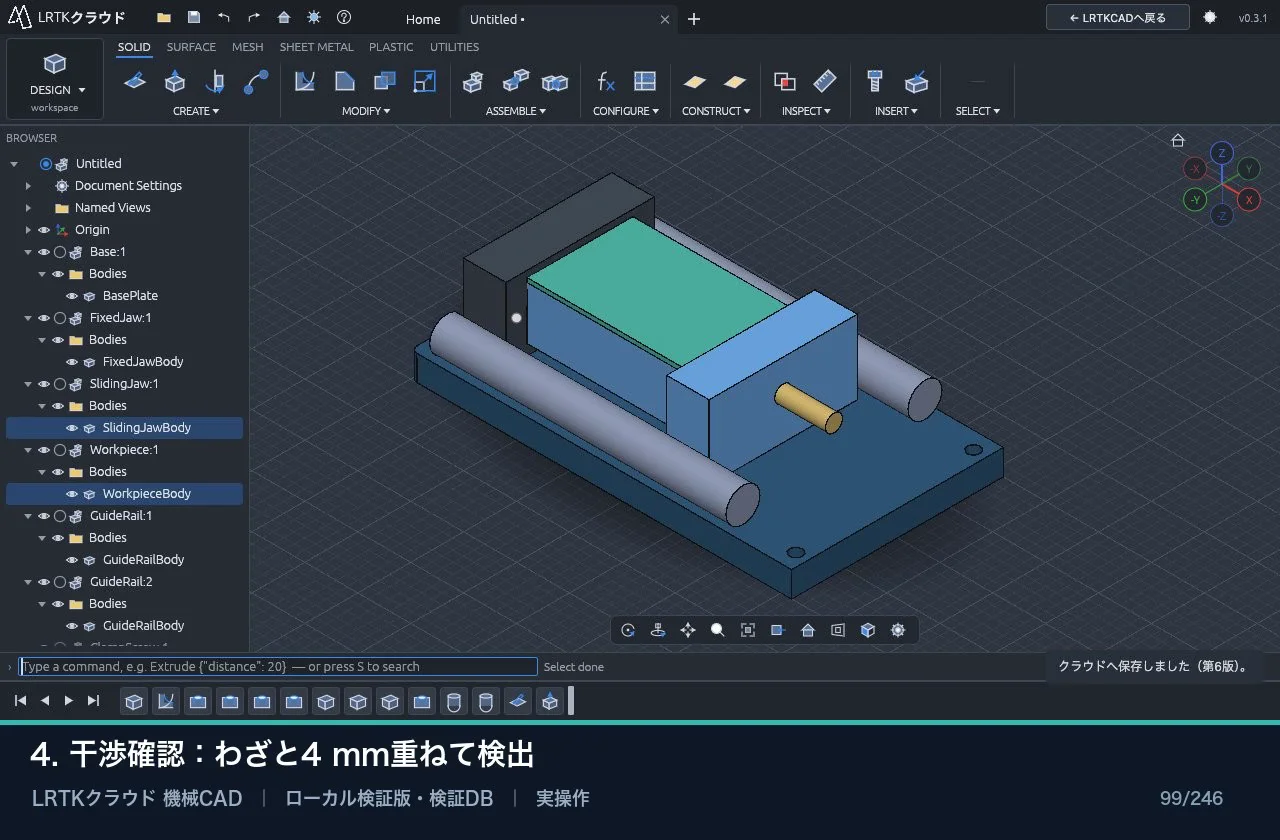The width and height of the screenshot is (1280, 840).
Task: Hide the FixedJawBody using eye icon
Action: [72, 362]
